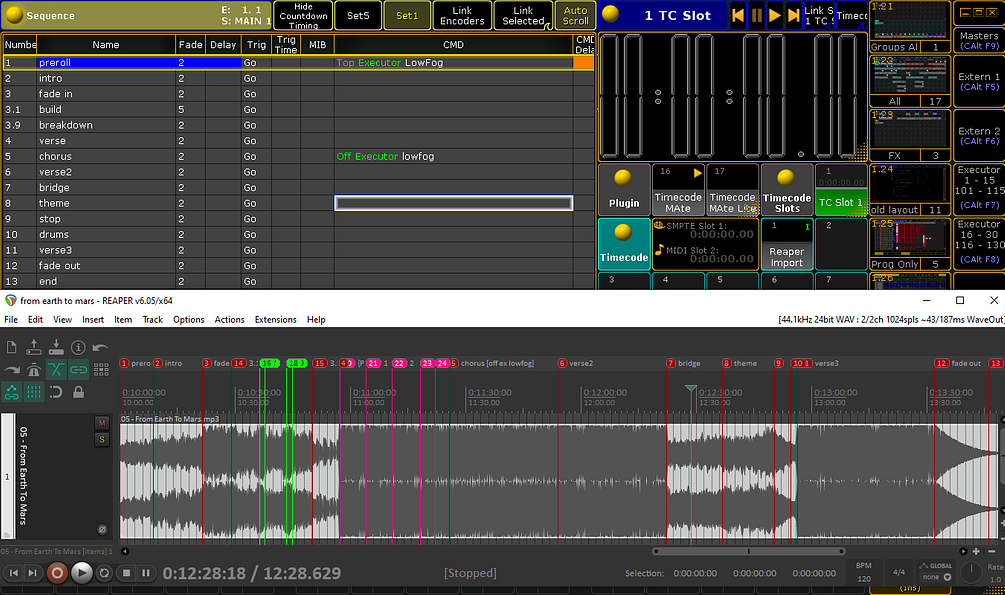The image size is (1005, 595).
Task: Click the REAPER Play button
Action: pos(81,573)
